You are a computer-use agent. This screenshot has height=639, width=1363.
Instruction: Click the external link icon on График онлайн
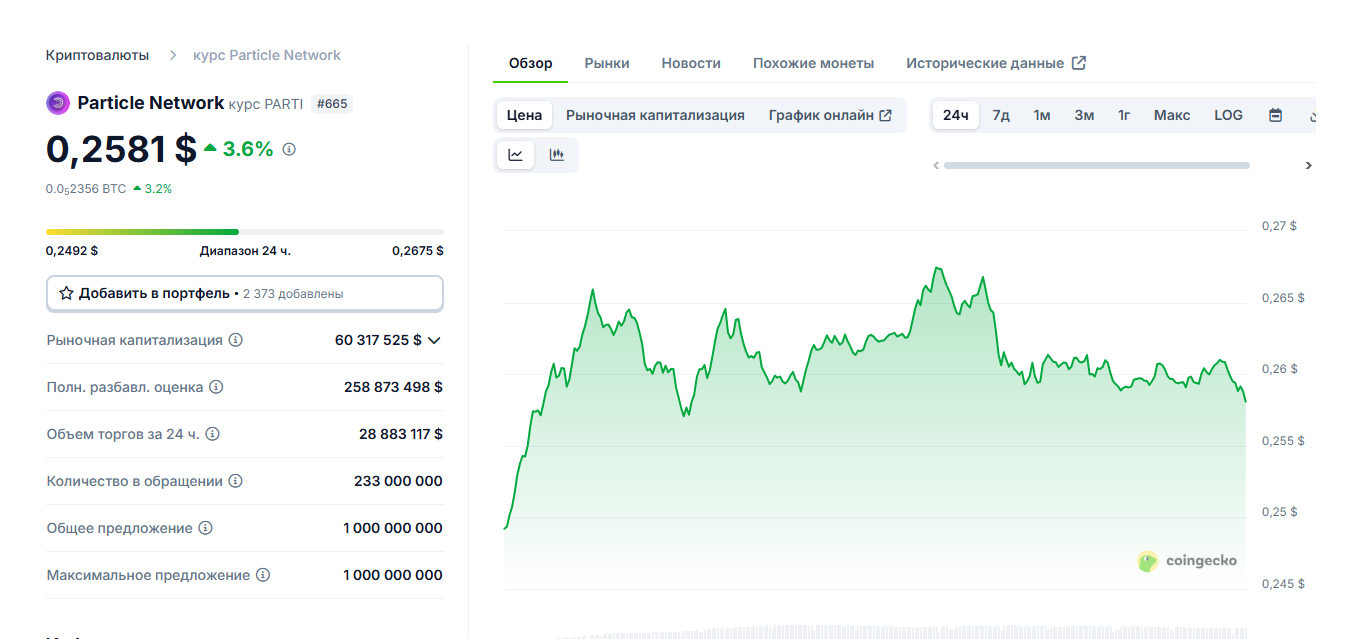click(885, 115)
